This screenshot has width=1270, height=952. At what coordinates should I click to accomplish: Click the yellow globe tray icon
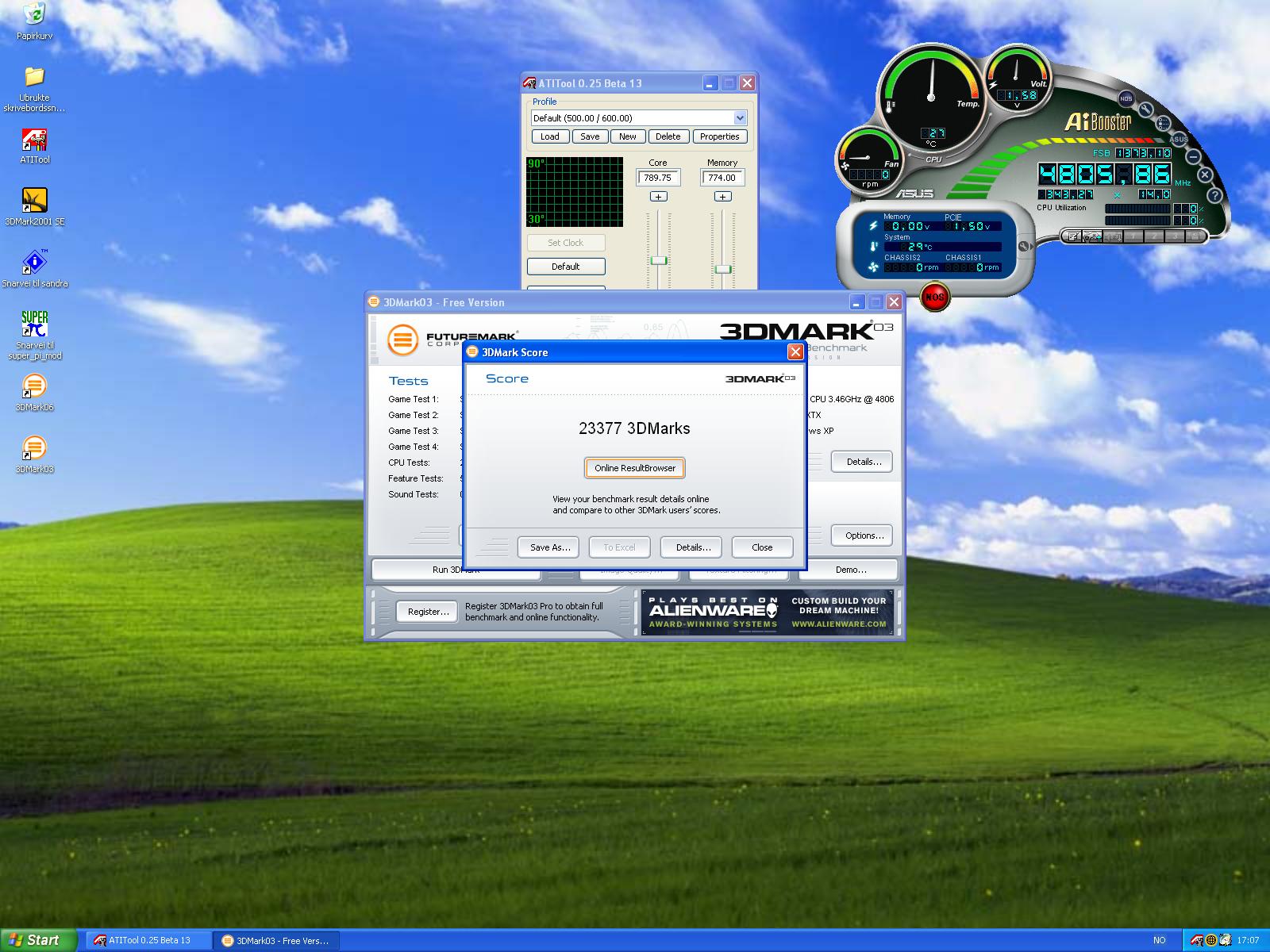click(1211, 940)
